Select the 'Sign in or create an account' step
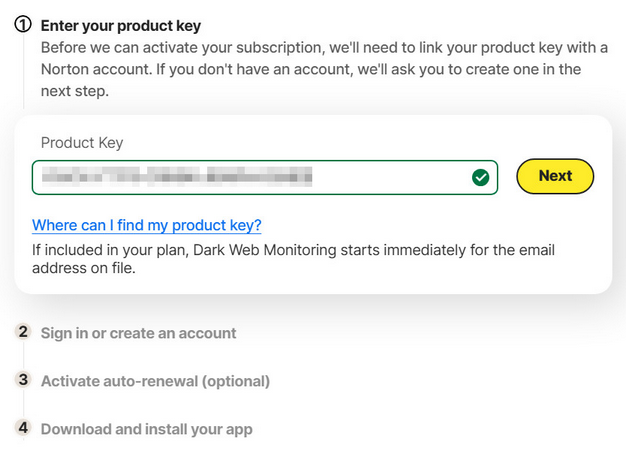This screenshot has height=457, width=626. click(x=138, y=333)
